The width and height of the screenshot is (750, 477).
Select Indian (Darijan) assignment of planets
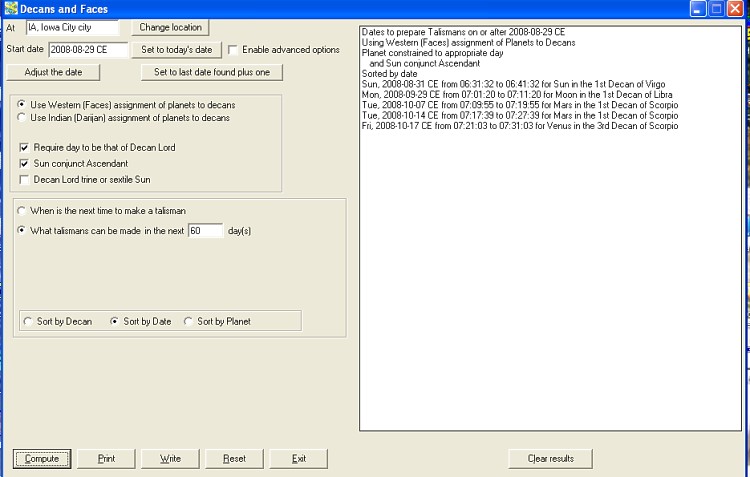click(23, 118)
